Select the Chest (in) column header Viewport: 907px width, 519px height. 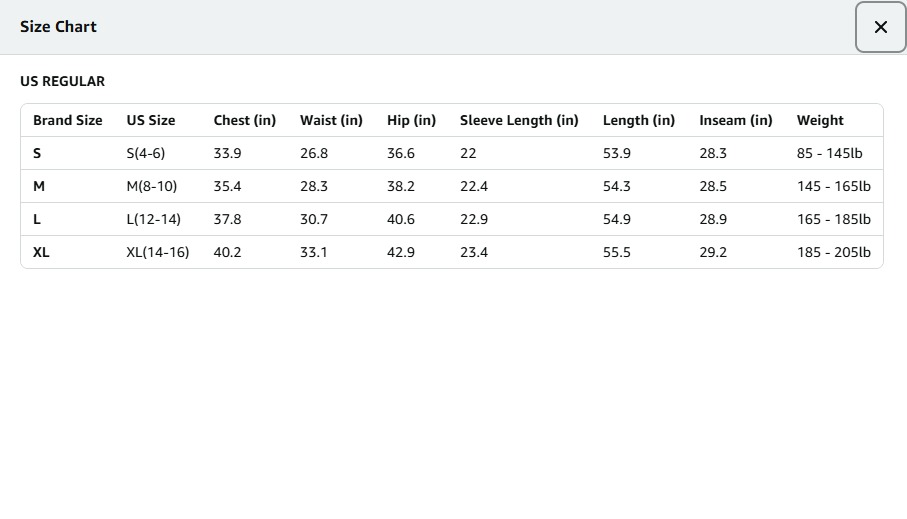[x=244, y=120]
